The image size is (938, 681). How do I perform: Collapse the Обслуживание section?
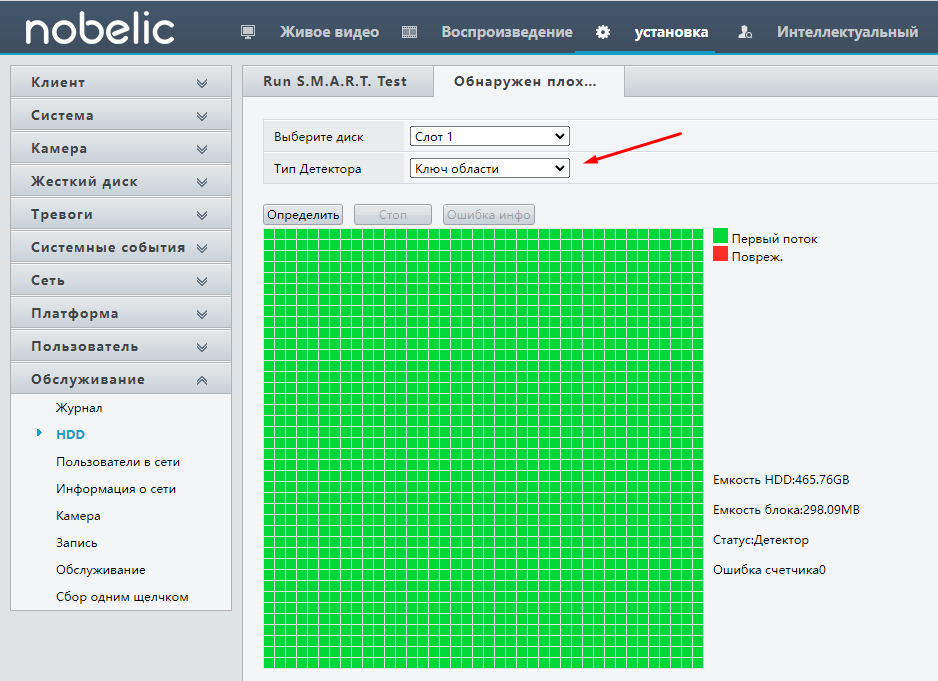(121, 379)
